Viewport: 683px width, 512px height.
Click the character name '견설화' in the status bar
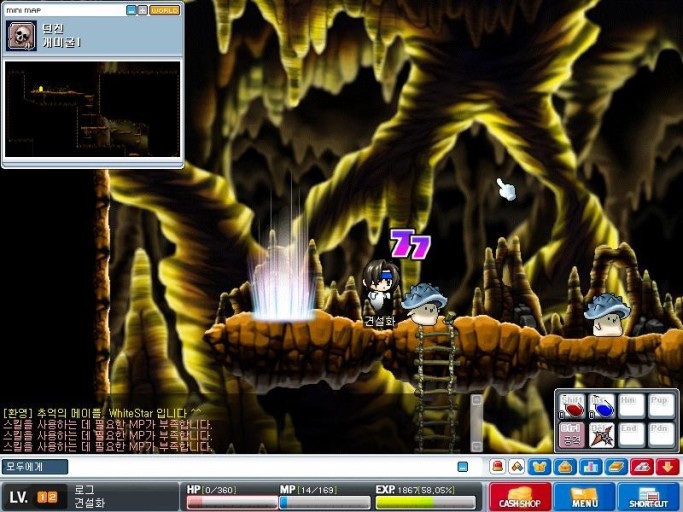(x=89, y=503)
